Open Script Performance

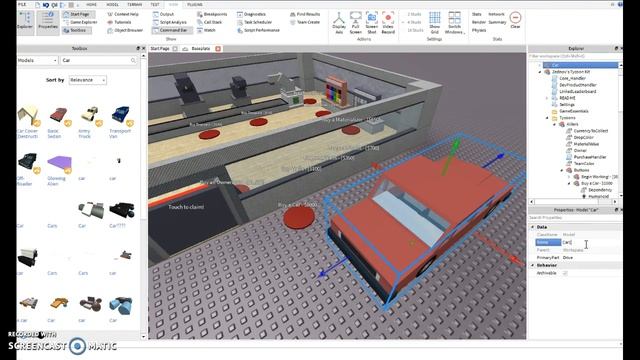click(258, 30)
